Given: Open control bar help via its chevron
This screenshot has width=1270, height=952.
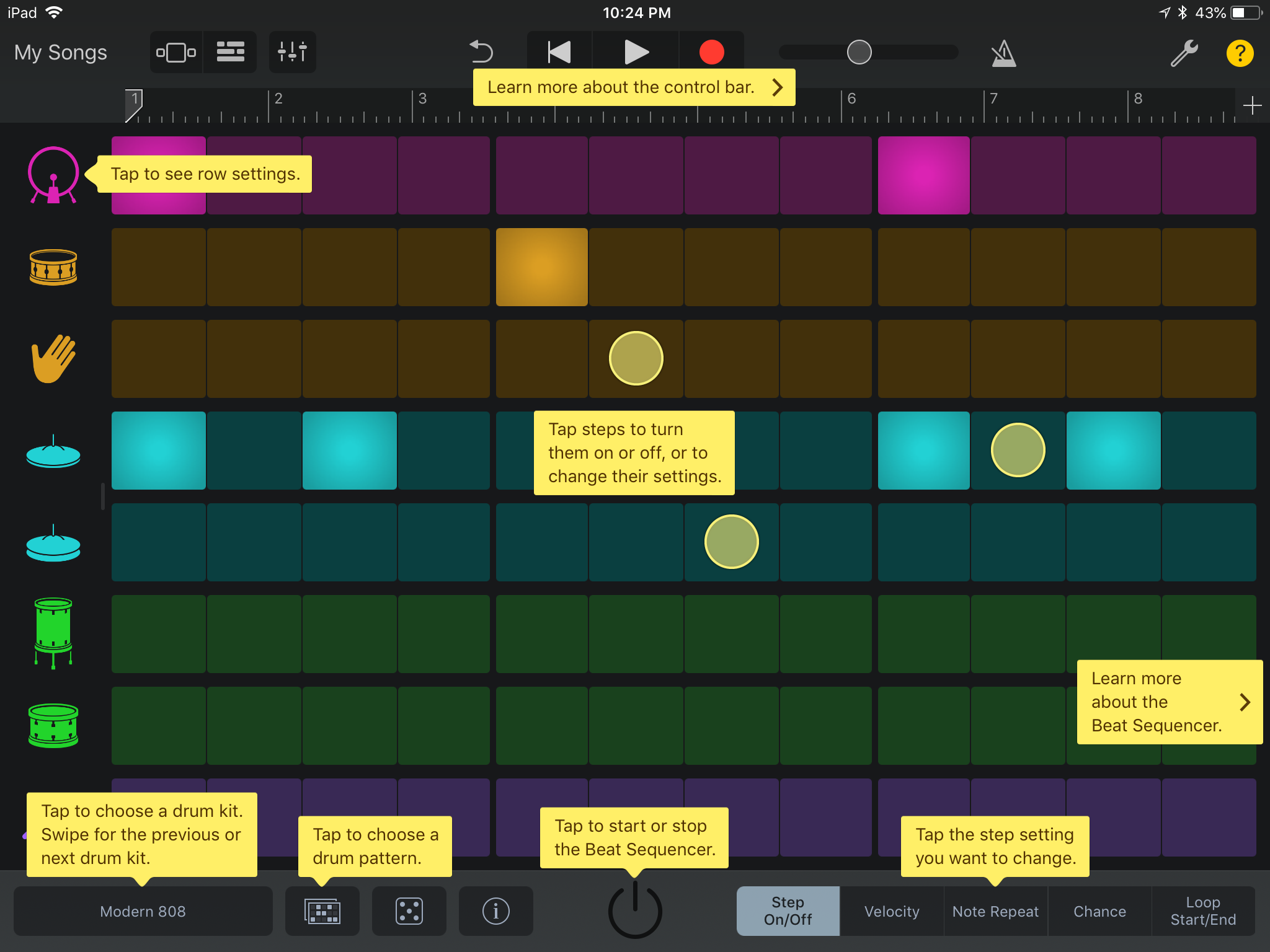Looking at the screenshot, I should [x=778, y=87].
